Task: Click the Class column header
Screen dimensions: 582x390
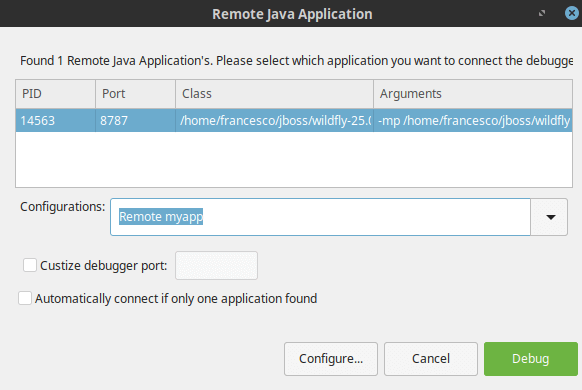Action: [x=274, y=94]
